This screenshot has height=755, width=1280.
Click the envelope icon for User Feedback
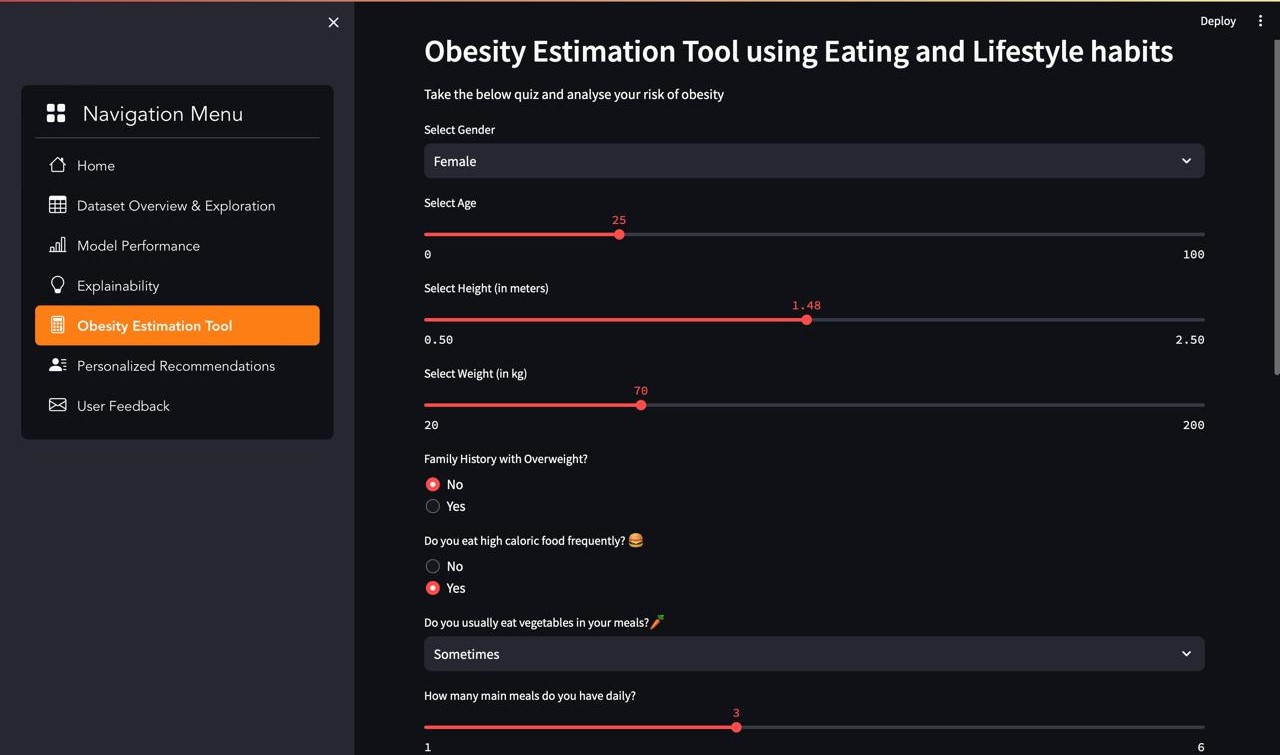(x=58, y=405)
